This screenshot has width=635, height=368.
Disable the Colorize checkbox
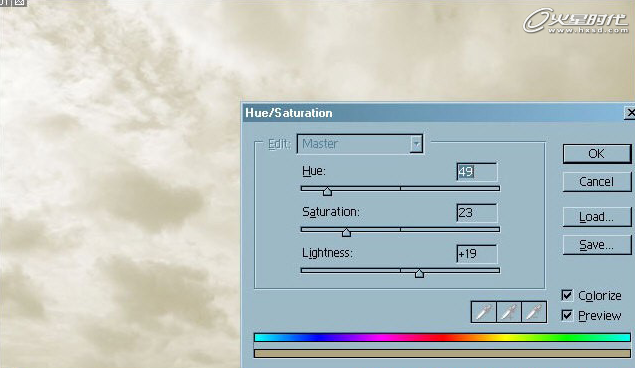click(x=567, y=295)
